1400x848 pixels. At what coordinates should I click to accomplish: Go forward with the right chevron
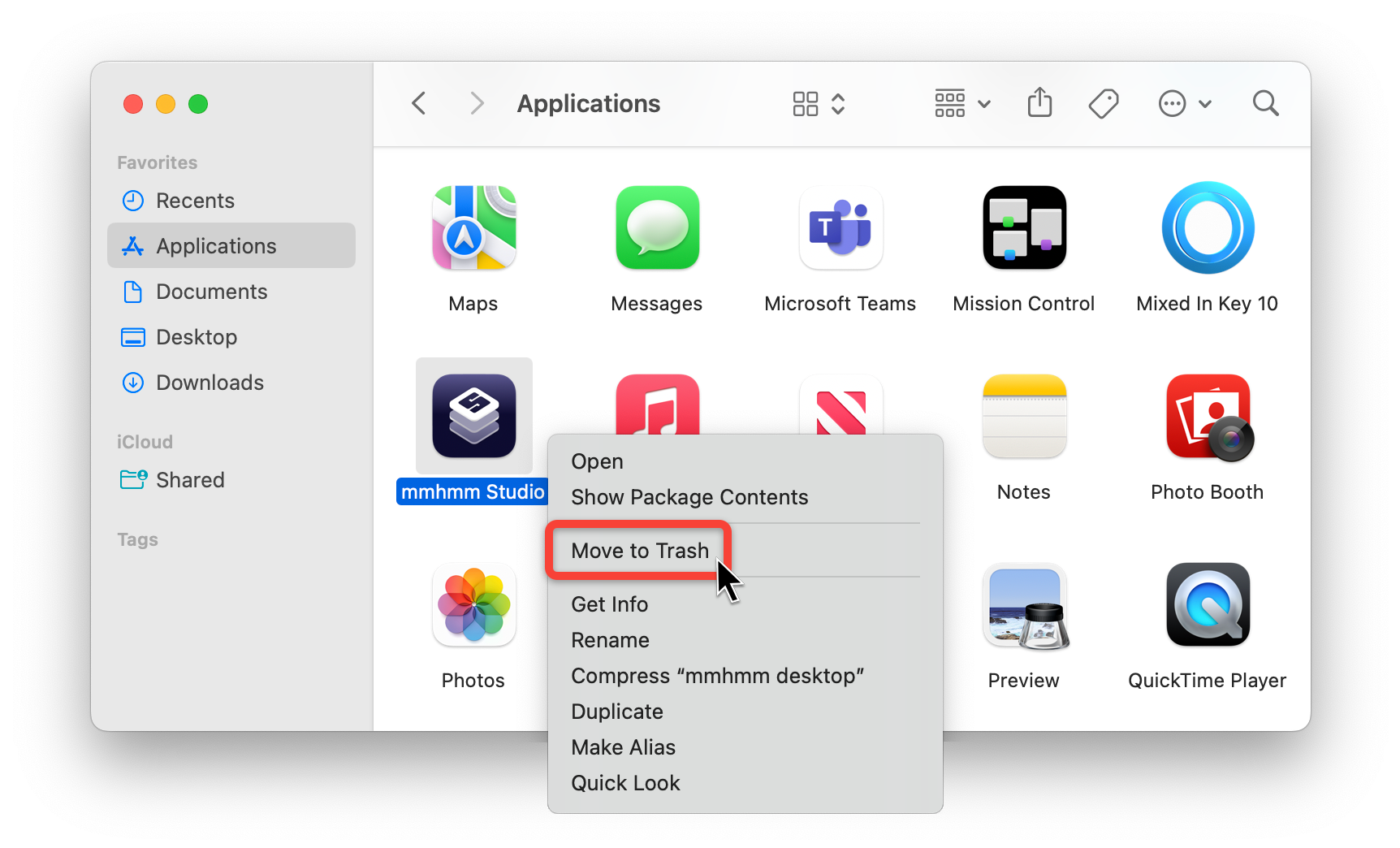click(477, 104)
